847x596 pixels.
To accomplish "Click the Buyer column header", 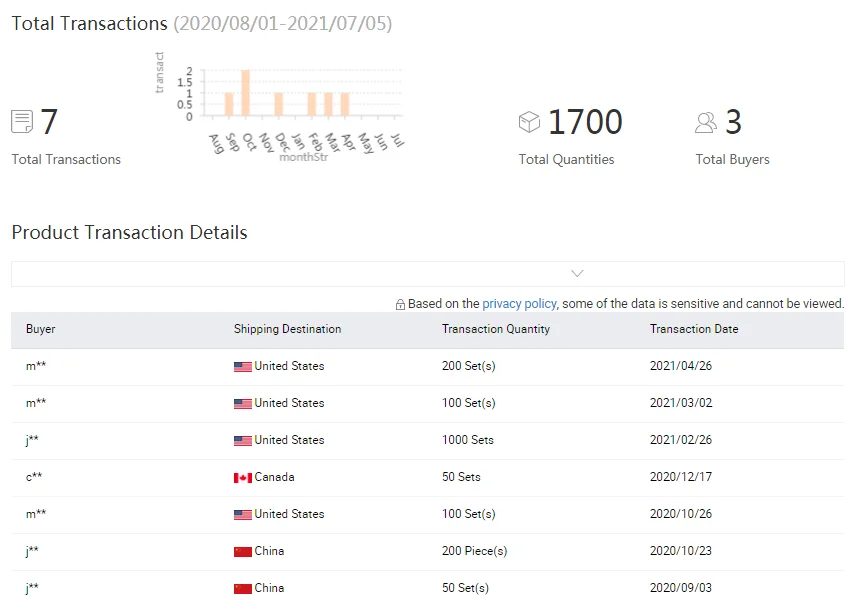I will (41, 329).
